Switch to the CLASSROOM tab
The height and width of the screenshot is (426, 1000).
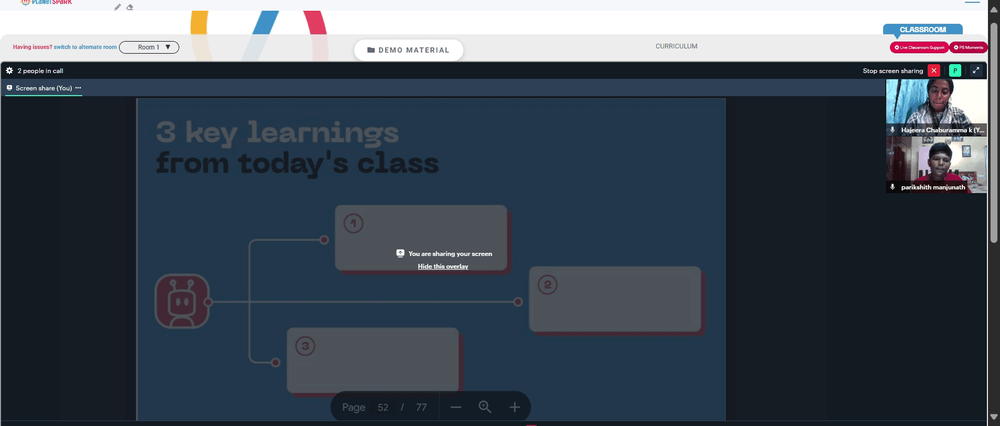923,29
